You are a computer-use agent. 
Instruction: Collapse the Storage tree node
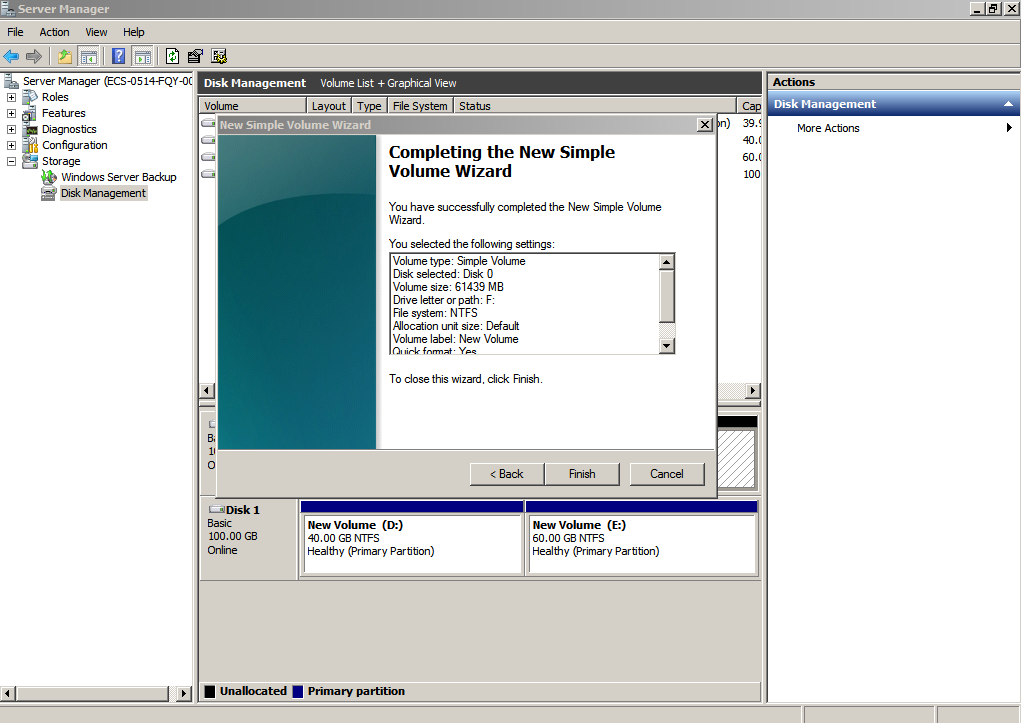click(x=11, y=161)
